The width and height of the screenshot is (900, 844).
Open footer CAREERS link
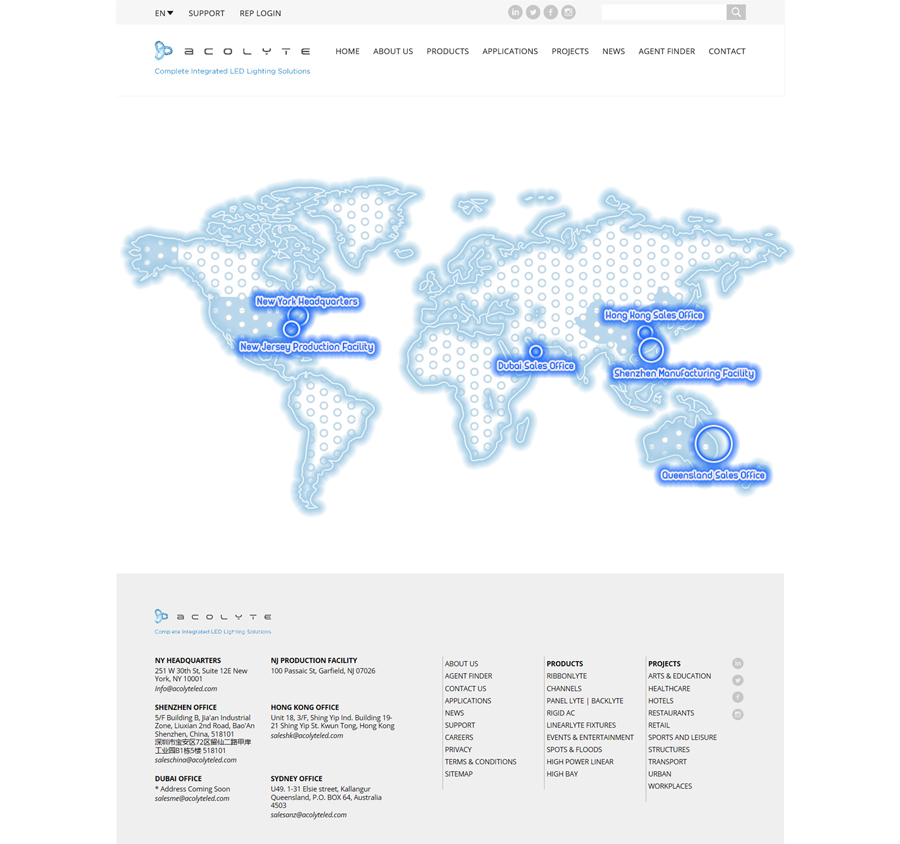click(x=459, y=737)
